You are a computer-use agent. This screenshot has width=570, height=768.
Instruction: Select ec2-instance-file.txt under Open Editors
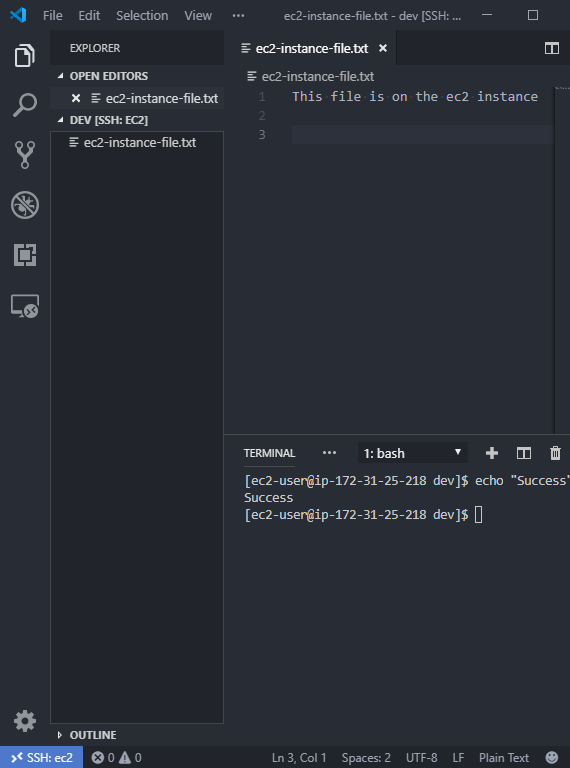click(x=137, y=98)
